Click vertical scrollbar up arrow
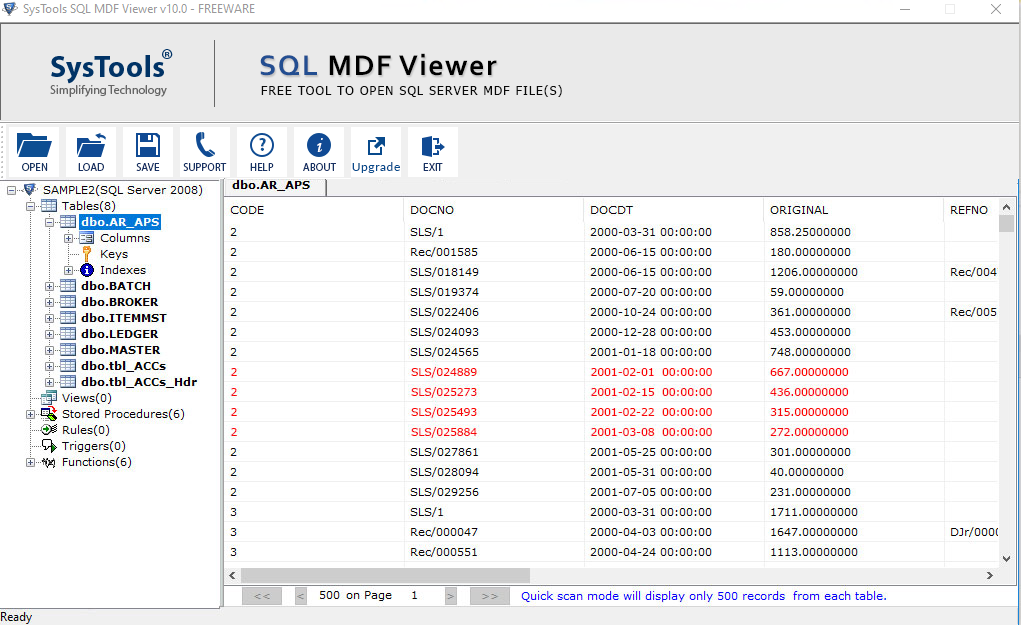The height and width of the screenshot is (625, 1021). point(1007,207)
